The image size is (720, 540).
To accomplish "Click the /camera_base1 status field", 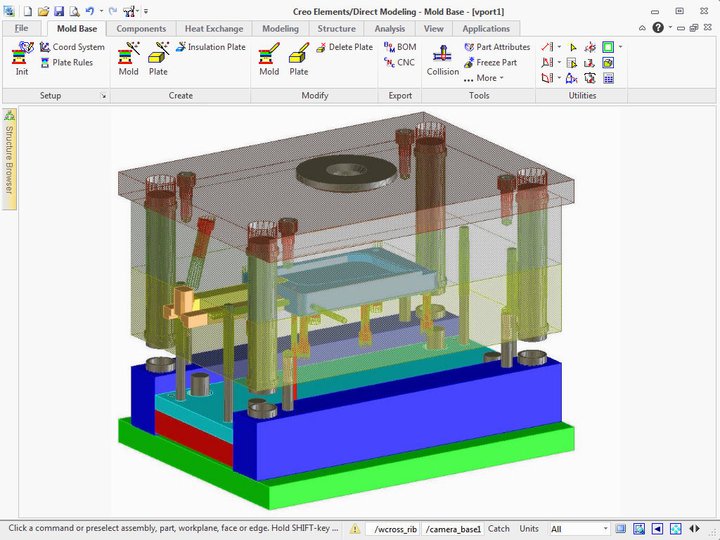I will tap(453, 529).
